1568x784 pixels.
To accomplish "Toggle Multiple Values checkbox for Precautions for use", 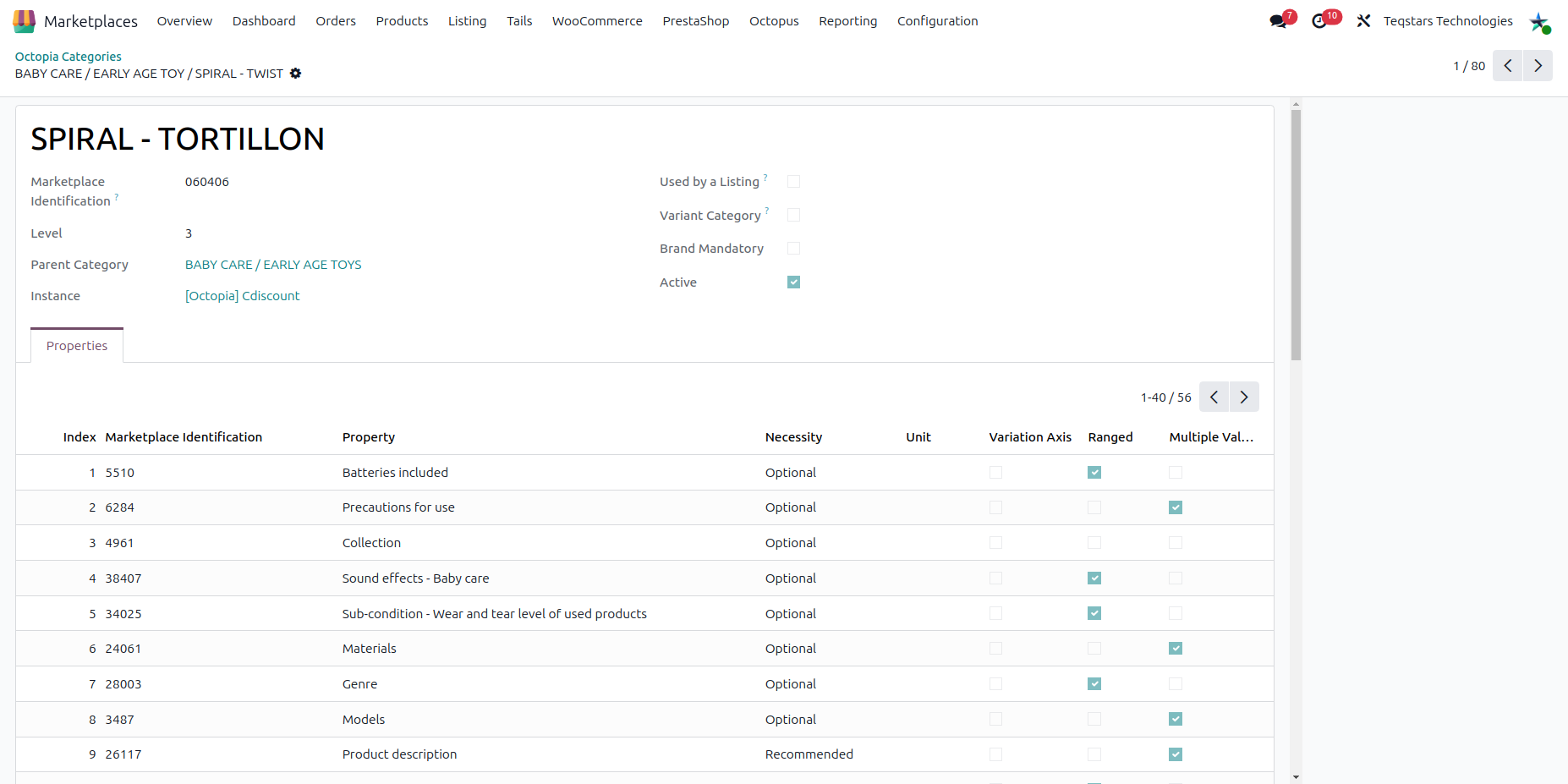I will tap(1176, 507).
